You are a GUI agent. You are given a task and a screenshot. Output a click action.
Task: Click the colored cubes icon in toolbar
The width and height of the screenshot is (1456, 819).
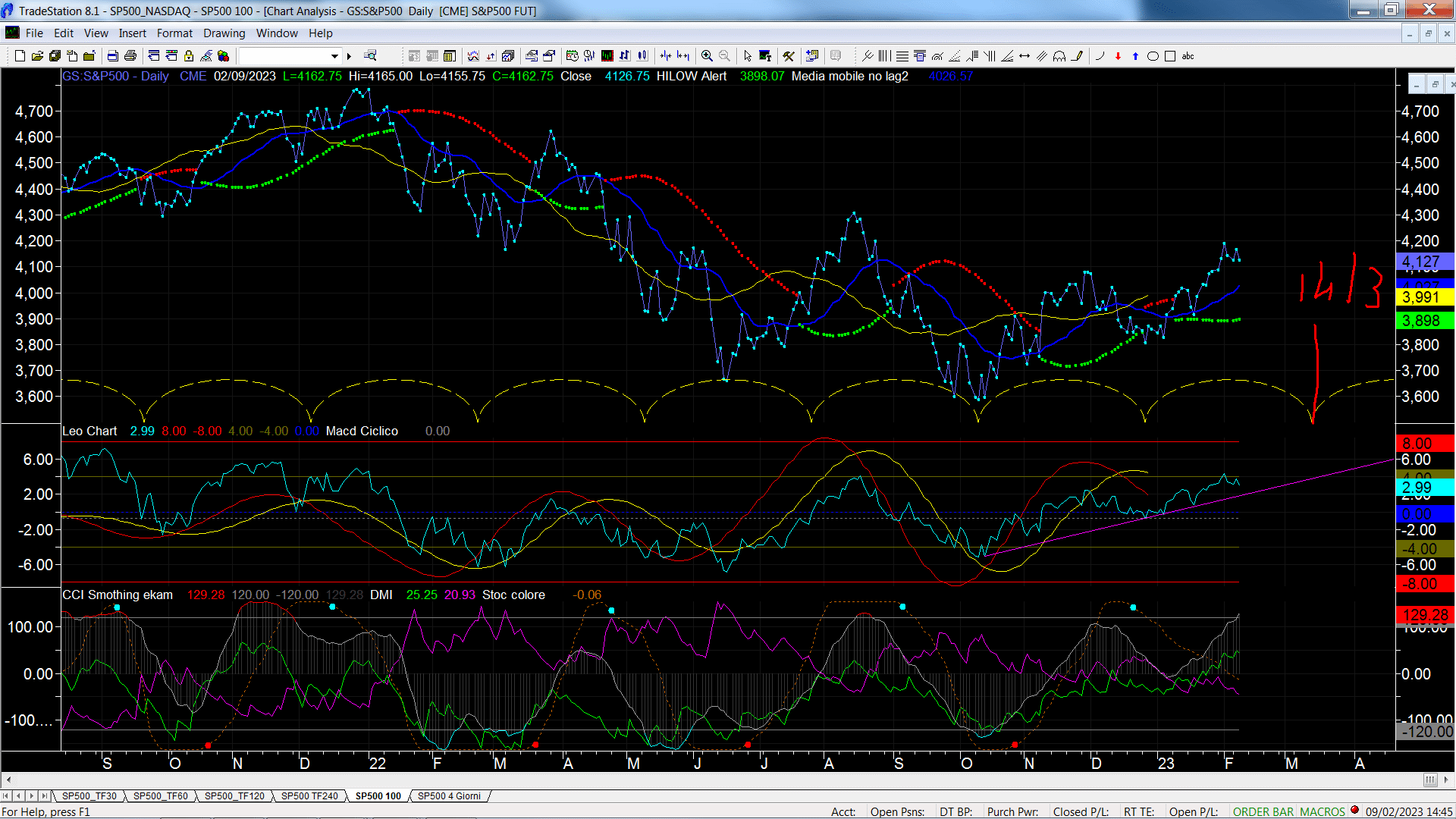[224, 56]
